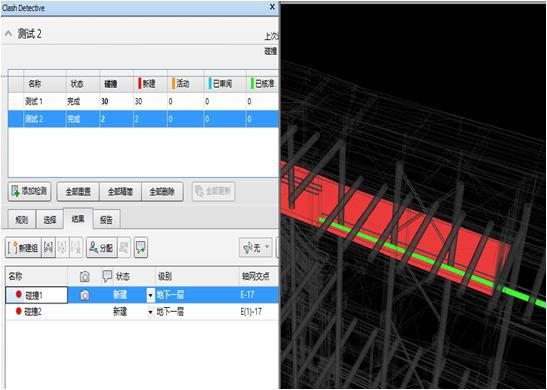
Task: Click the 新建组 new group tool
Action: (23, 248)
